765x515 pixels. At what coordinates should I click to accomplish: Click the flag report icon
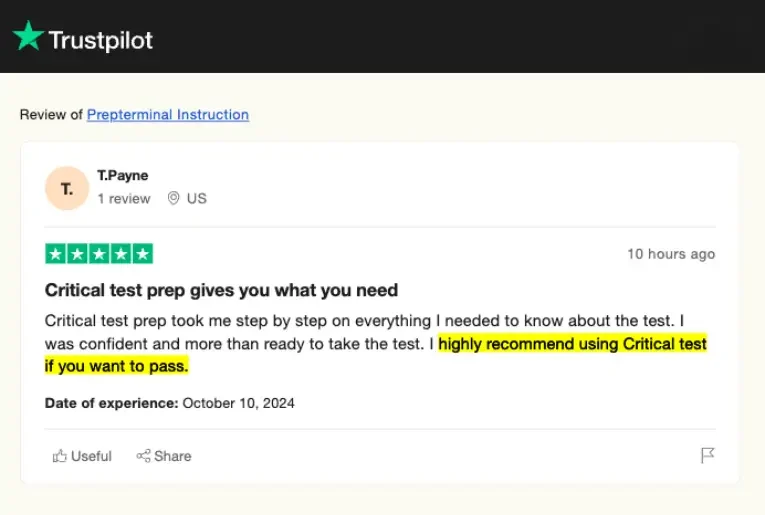tap(707, 456)
